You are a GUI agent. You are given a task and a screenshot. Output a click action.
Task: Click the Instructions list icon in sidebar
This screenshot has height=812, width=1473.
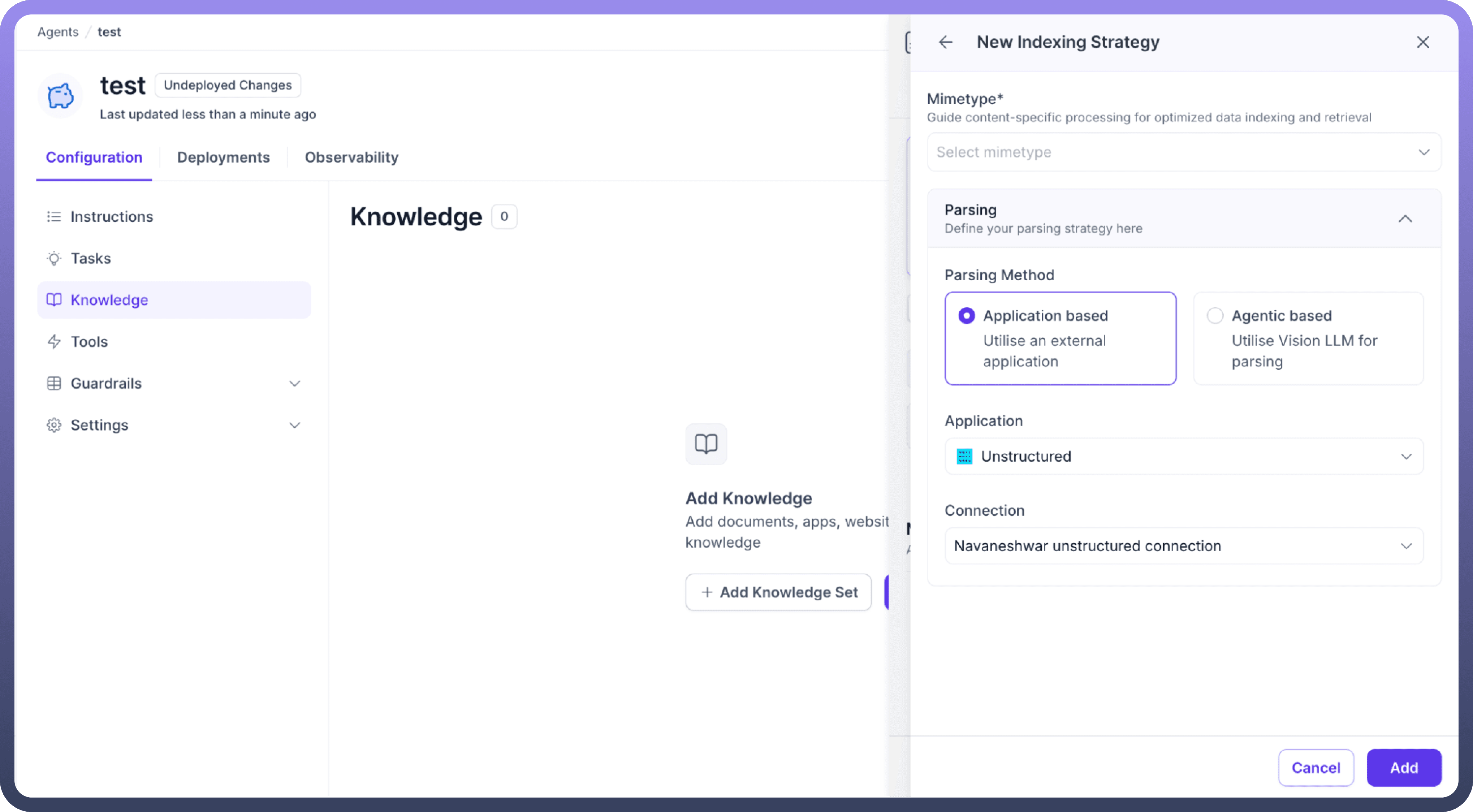click(54, 217)
